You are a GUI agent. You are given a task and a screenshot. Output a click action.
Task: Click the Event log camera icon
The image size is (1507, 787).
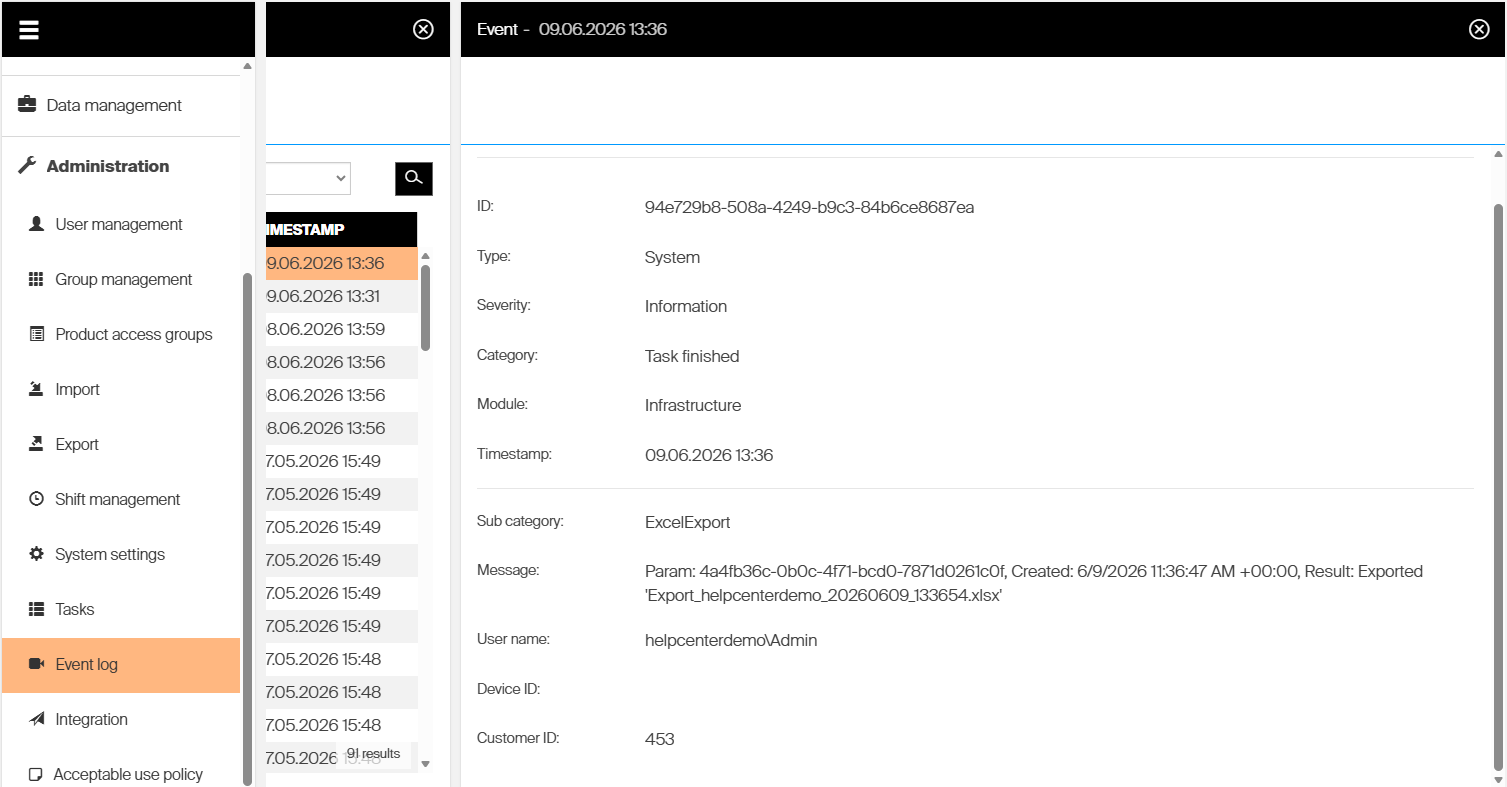[x=37, y=664]
